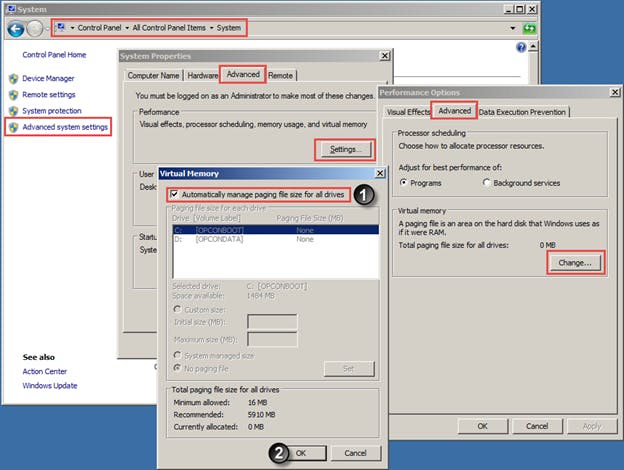
Task: Open the Windows Update link
Action: point(50,386)
